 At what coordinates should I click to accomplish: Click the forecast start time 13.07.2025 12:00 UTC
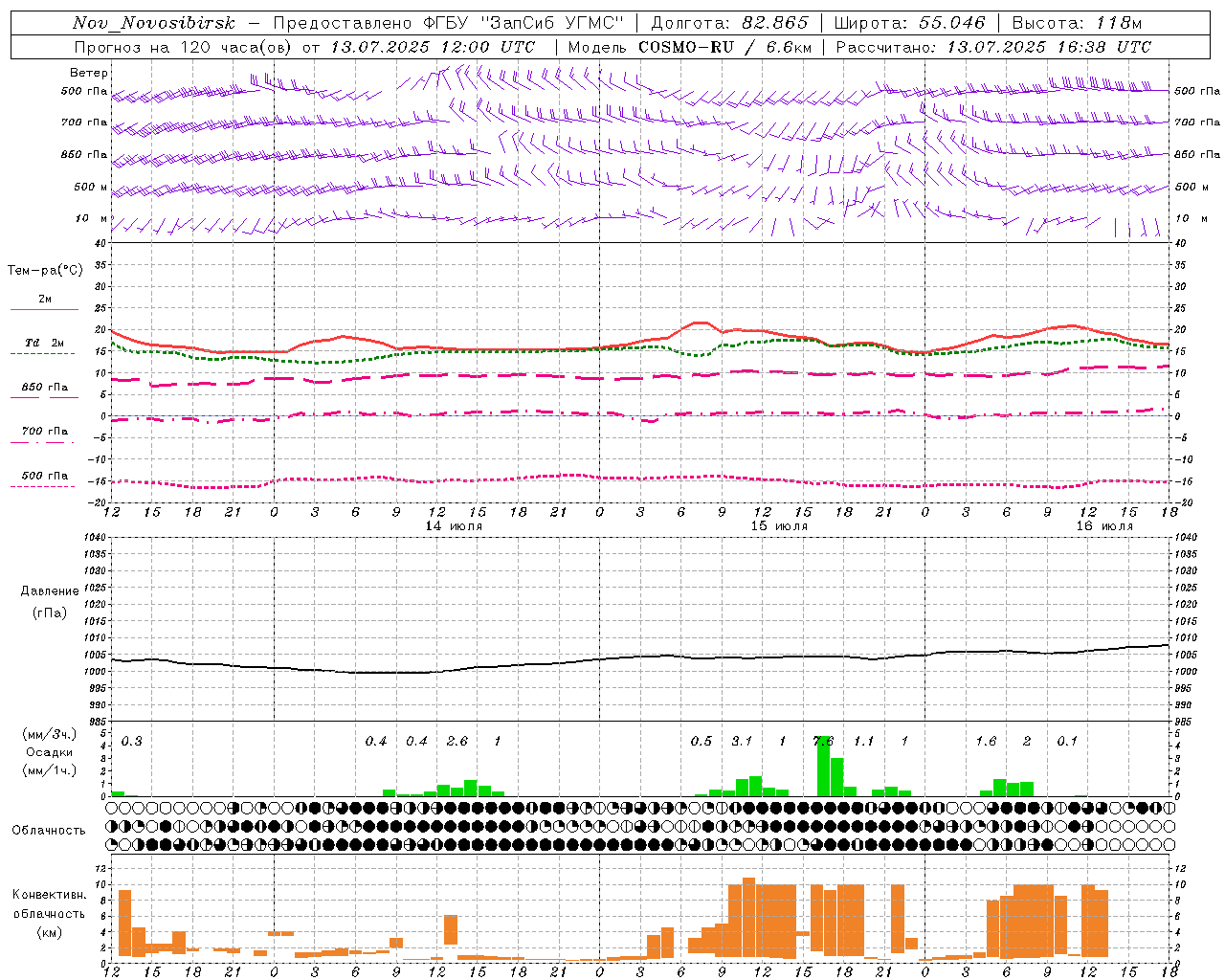pyautogui.click(x=433, y=47)
